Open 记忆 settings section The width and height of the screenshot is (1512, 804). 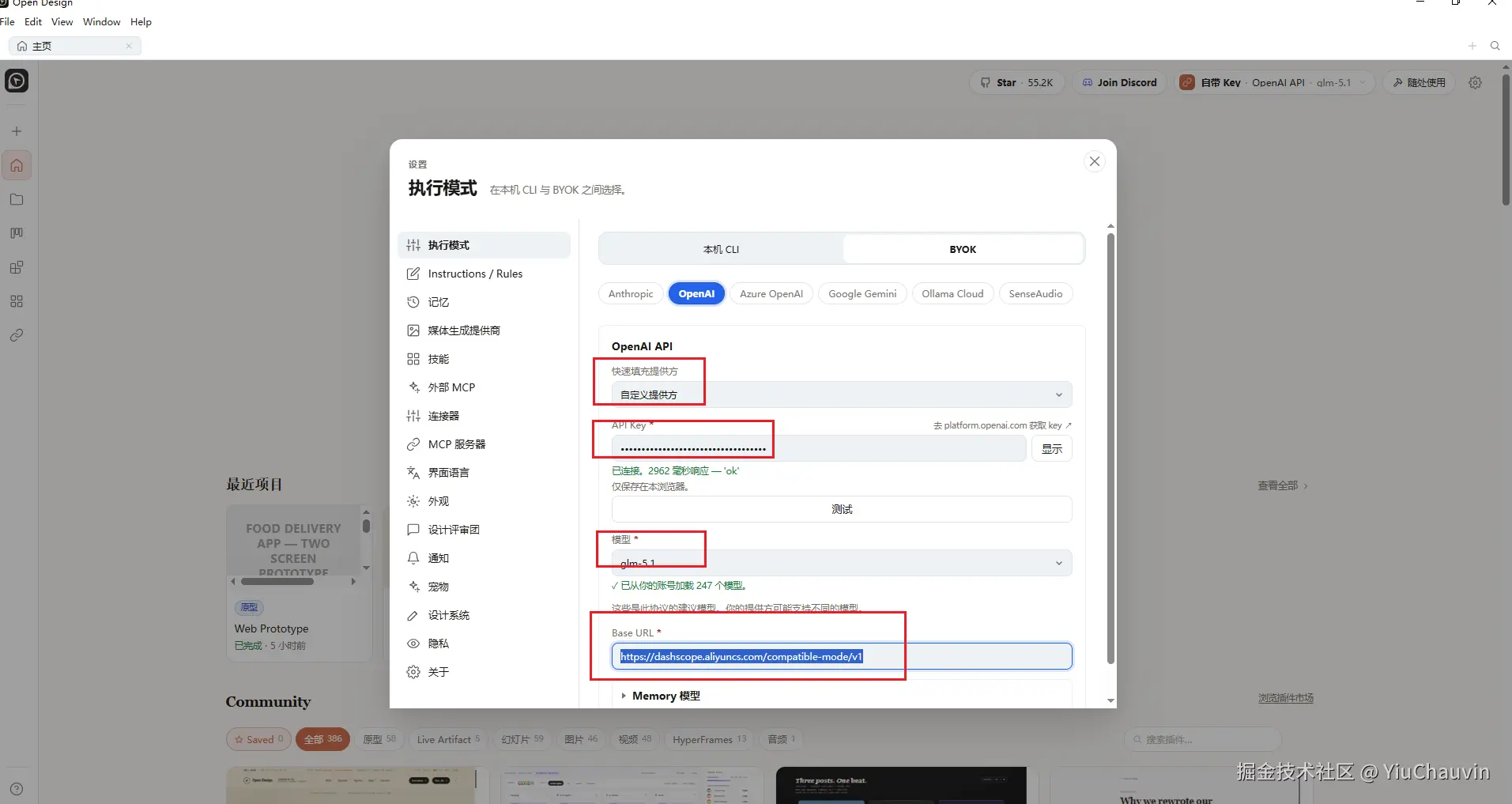click(x=484, y=302)
